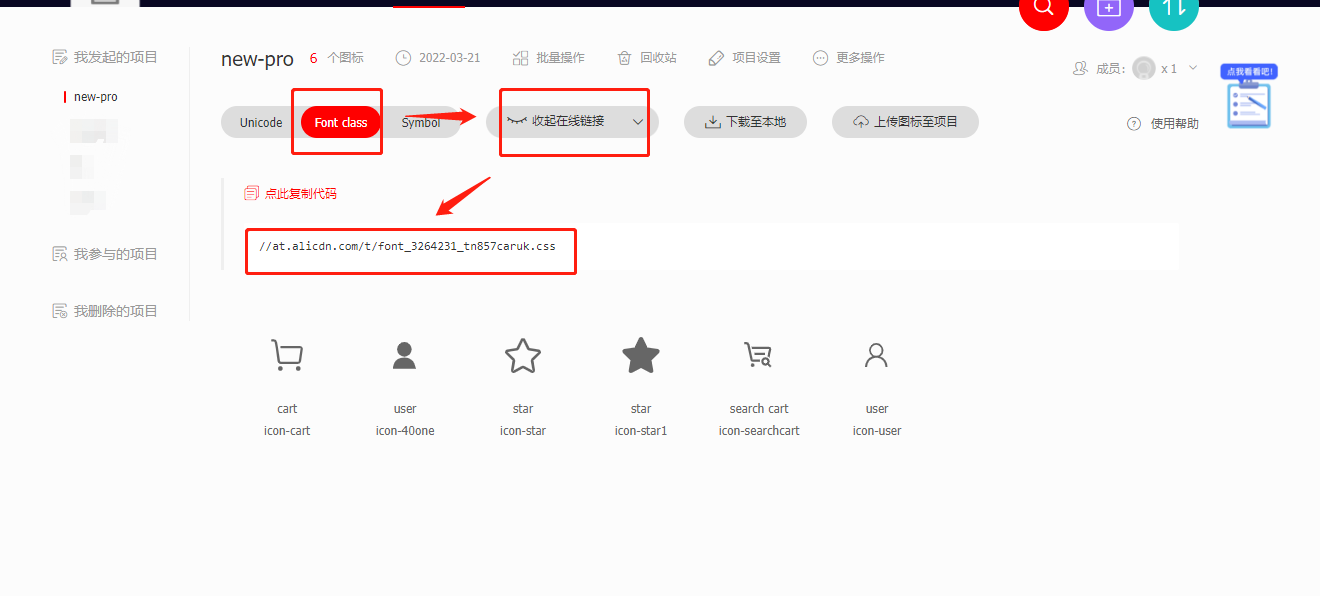Select the filled star icon
This screenshot has width=1320, height=596.
(x=641, y=355)
